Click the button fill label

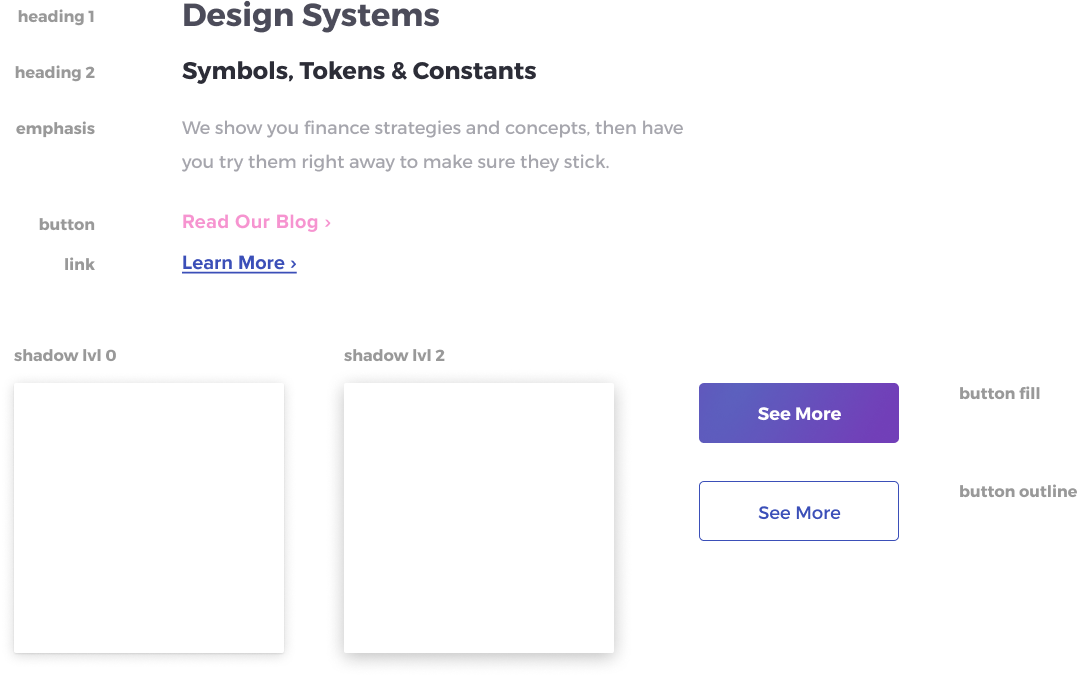[x=999, y=393]
